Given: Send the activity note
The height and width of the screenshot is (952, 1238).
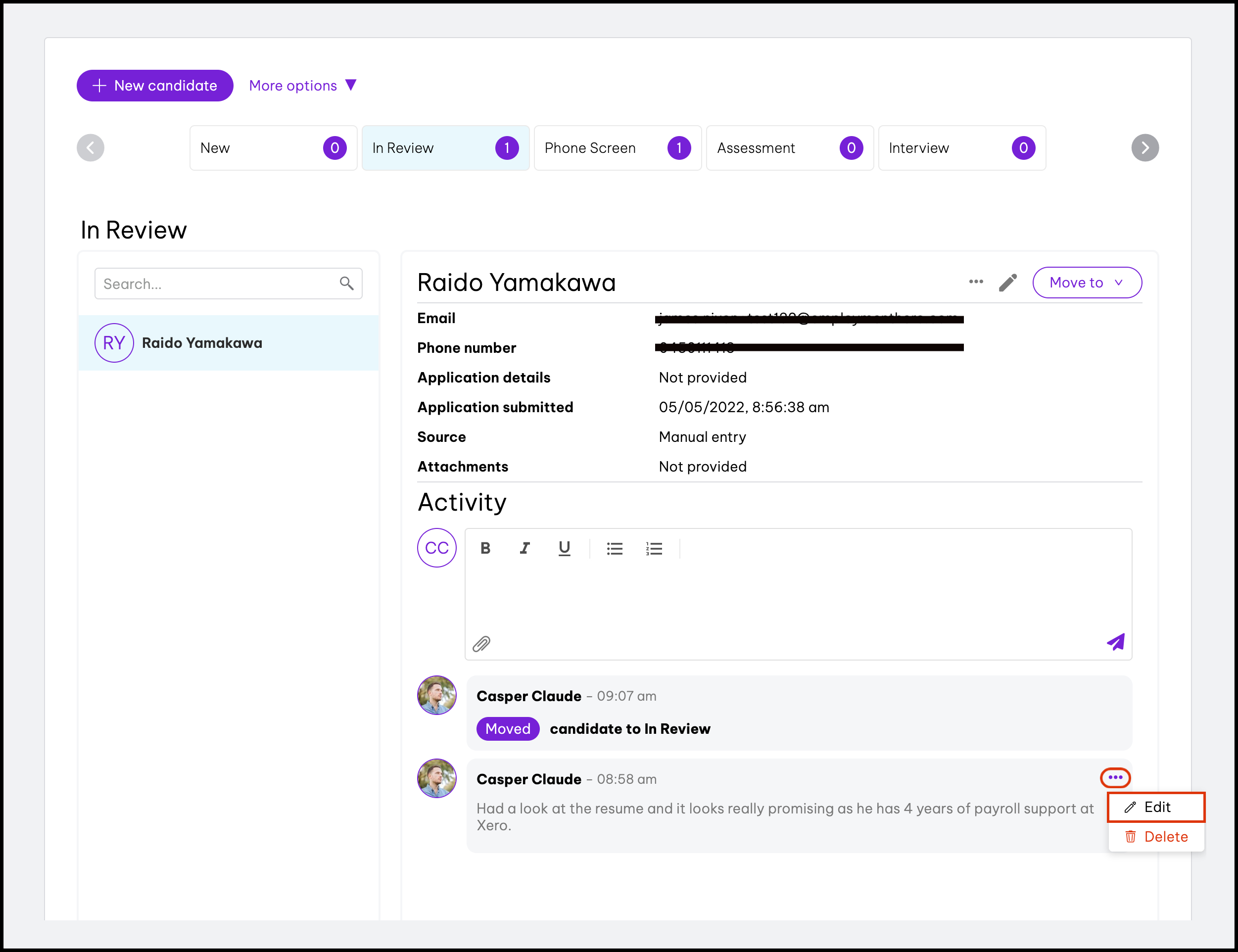Looking at the screenshot, I should (x=1115, y=642).
